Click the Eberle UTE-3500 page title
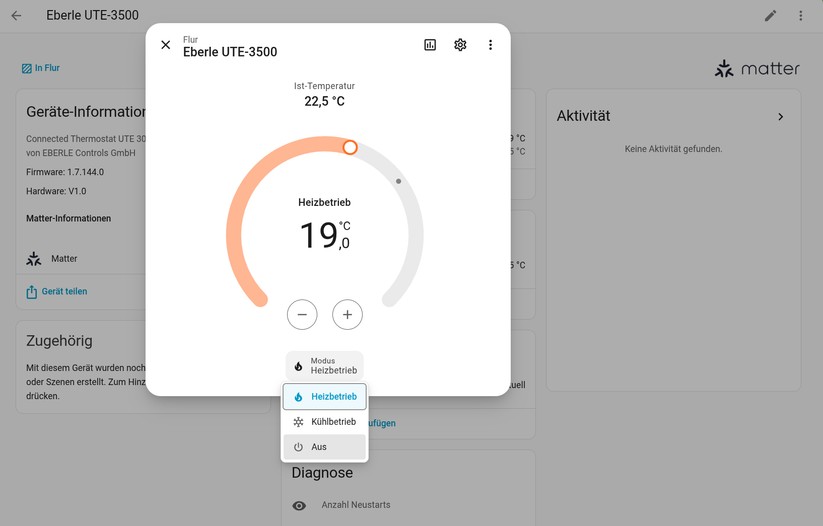The width and height of the screenshot is (823, 526). 92,15
